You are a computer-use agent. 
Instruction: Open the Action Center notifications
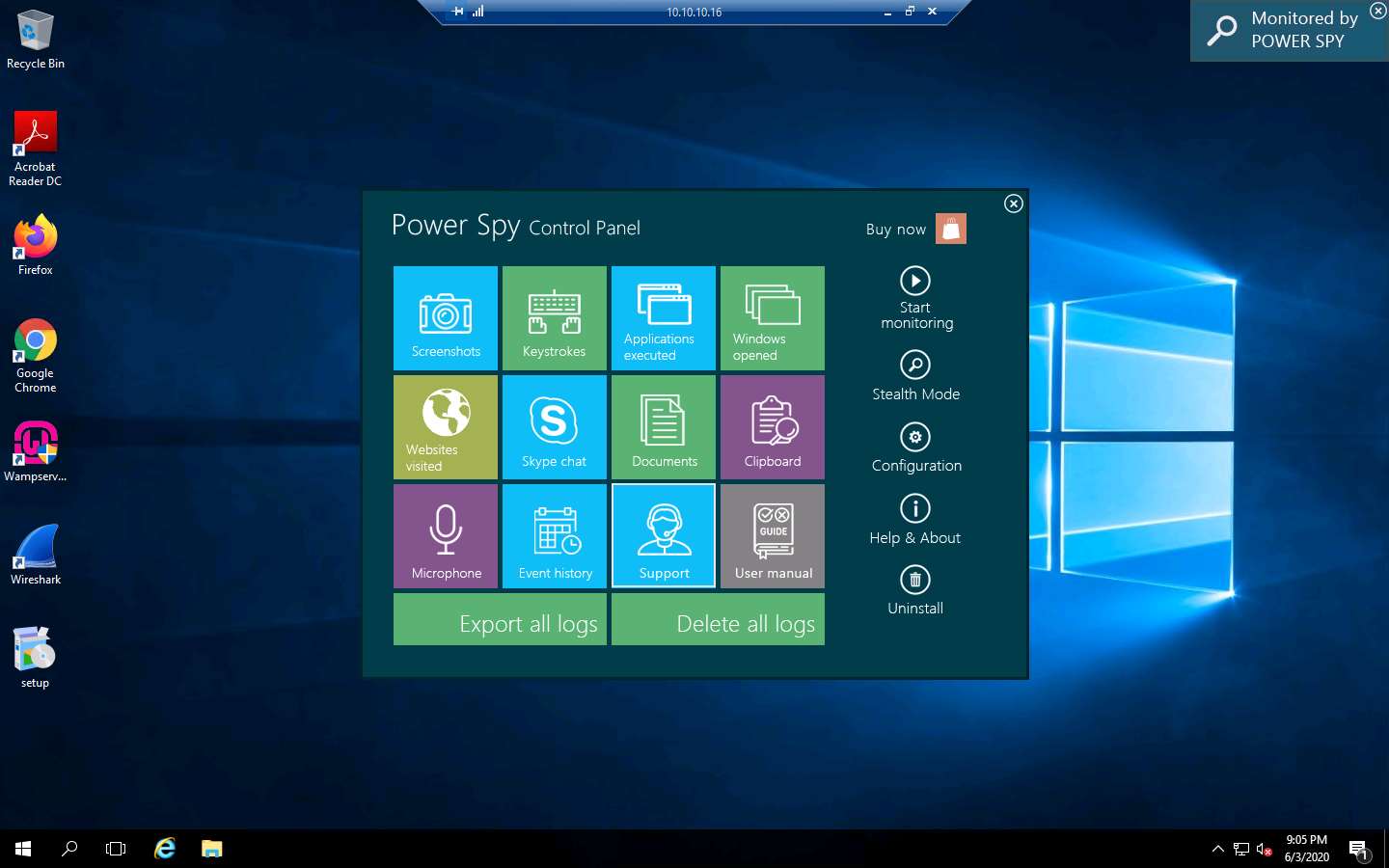(x=1359, y=849)
